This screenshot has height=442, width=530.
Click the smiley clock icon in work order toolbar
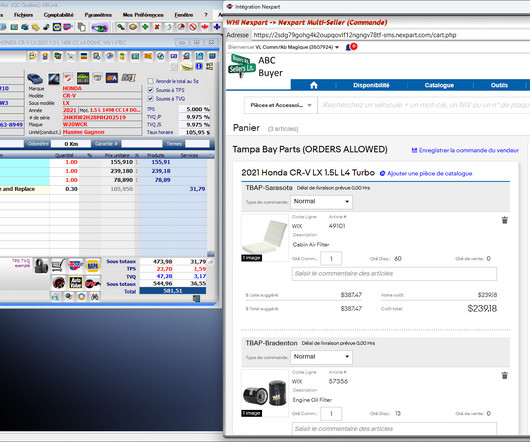(x=32, y=56)
